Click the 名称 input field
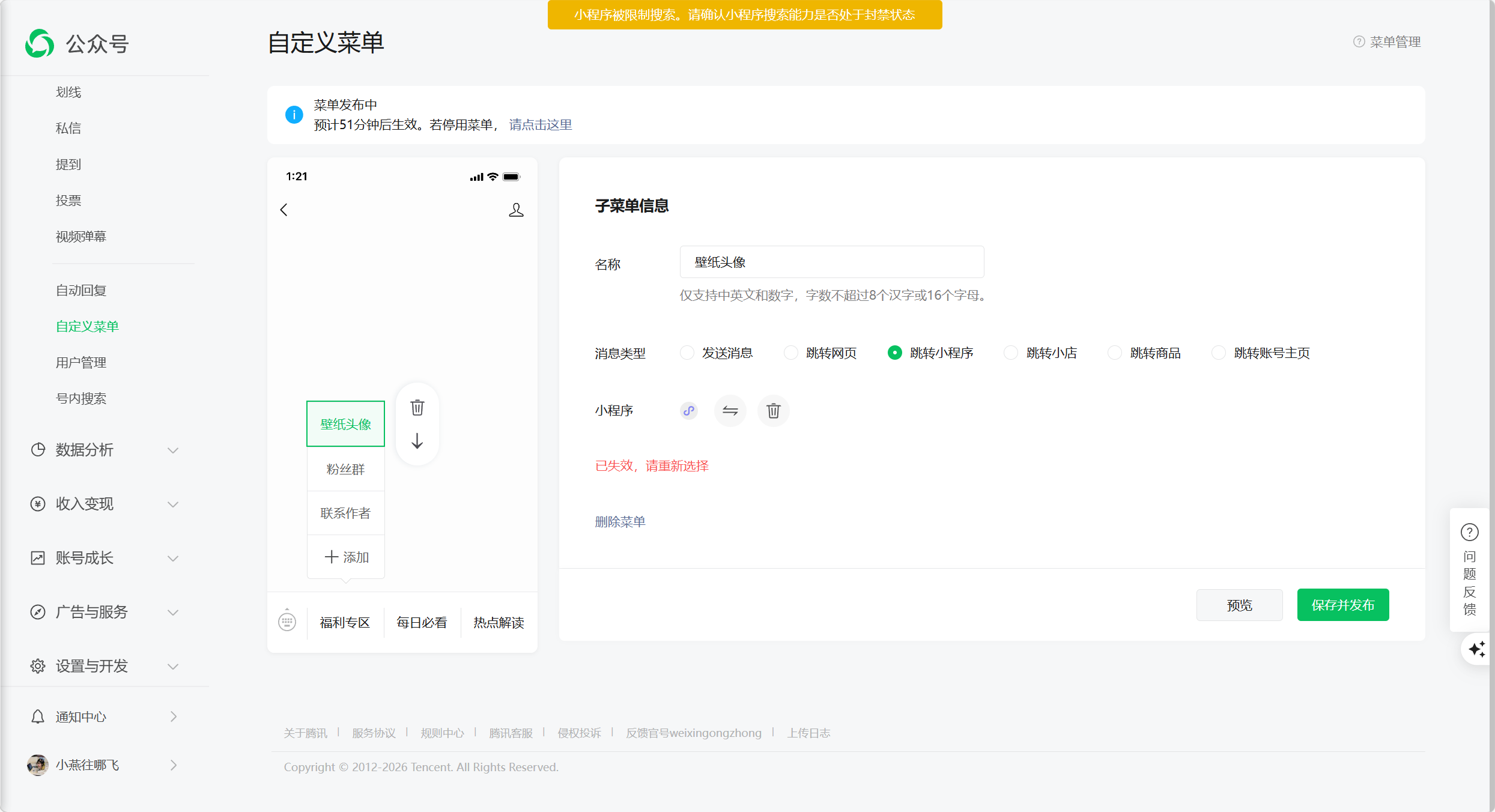 [x=831, y=262]
